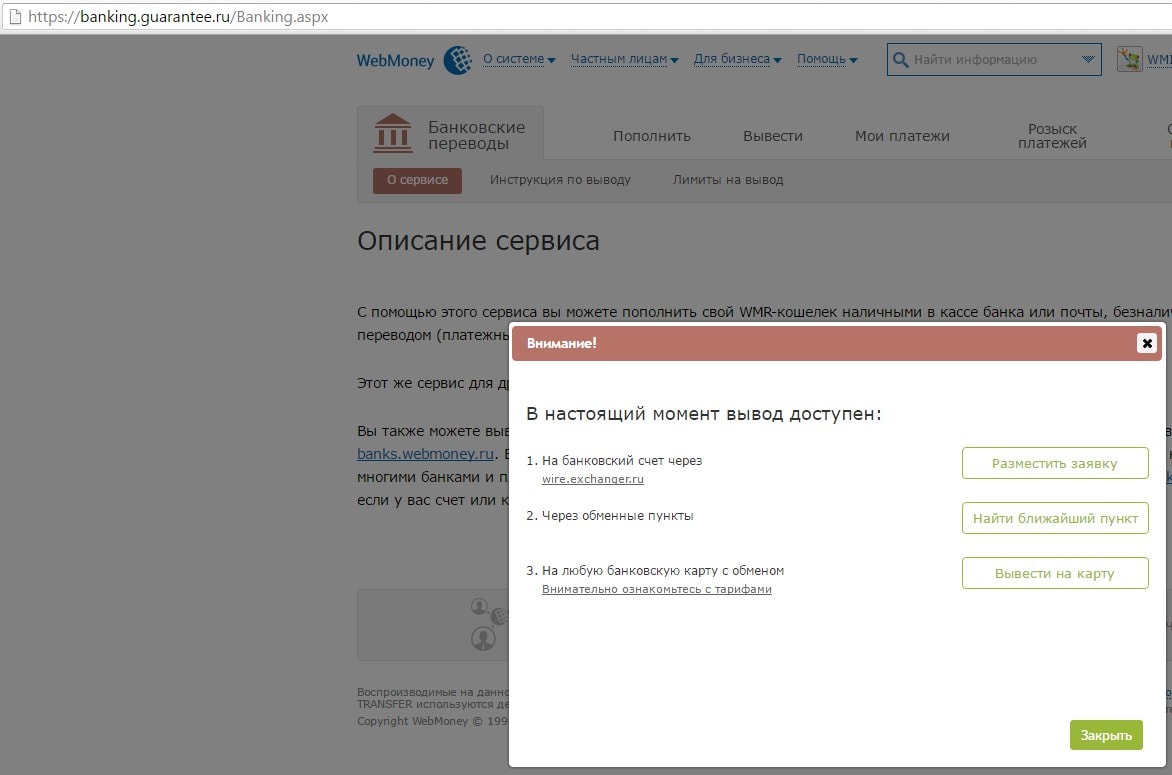Click the Через обменные пункты item text
Screen dimensions: 1172x775
point(617,516)
